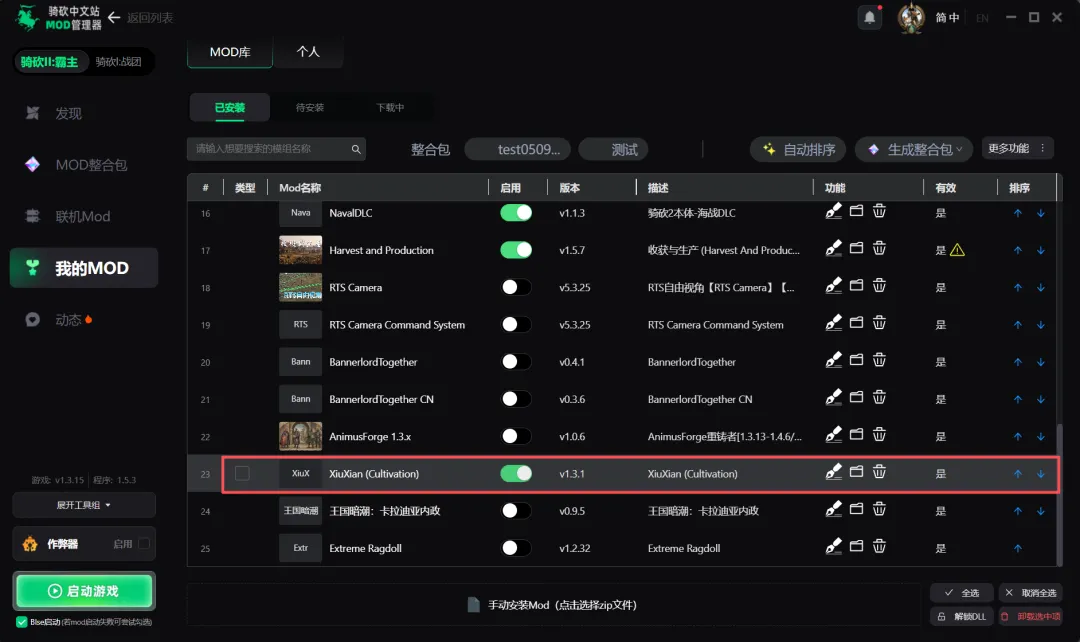The width and height of the screenshot is (1080, 642).
Task: Click edit pencil icon for AnimusForge 1.3.x
Action: click(833, 435)
